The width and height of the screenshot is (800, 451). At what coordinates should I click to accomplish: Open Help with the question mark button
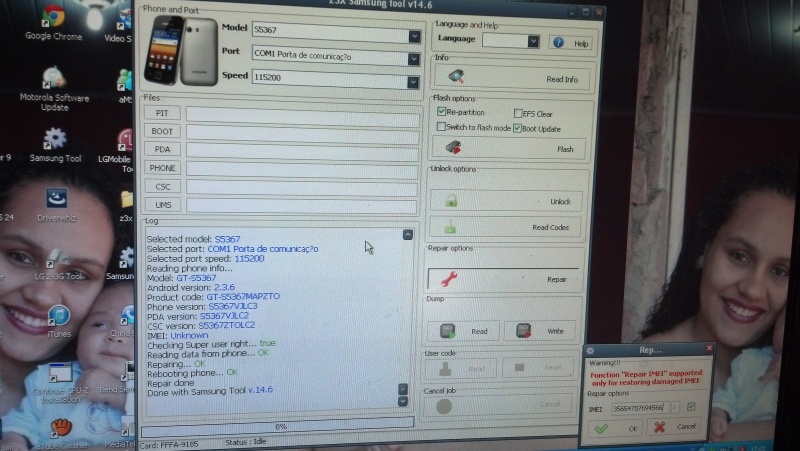pos(571,43)
